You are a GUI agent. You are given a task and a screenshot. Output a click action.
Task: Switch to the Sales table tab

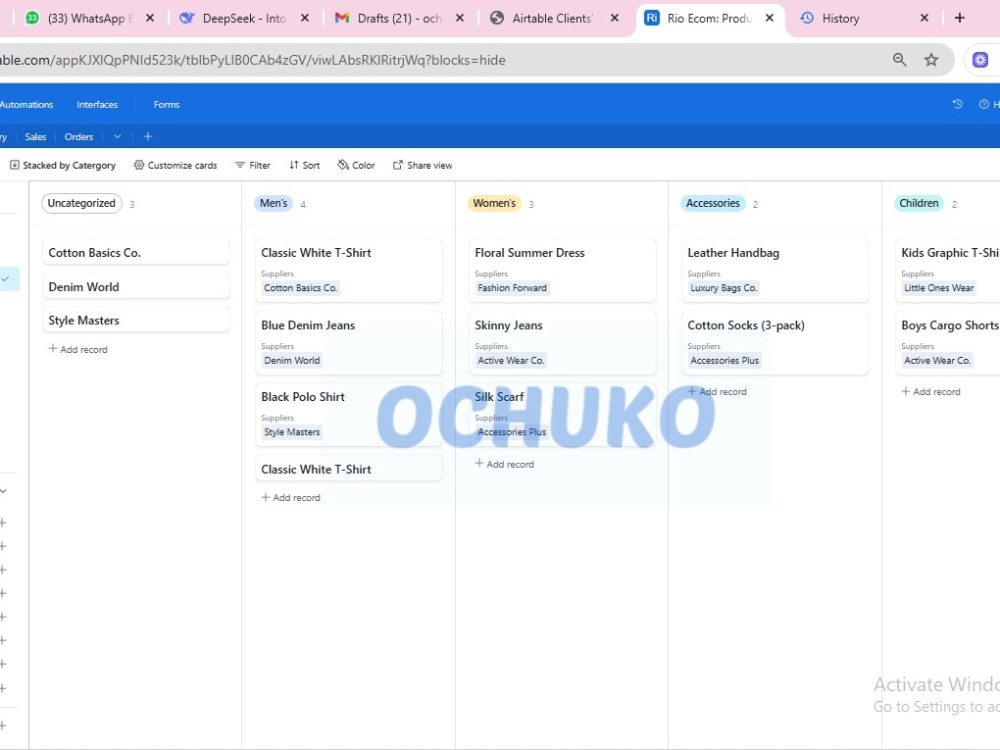tap(35, 136)
